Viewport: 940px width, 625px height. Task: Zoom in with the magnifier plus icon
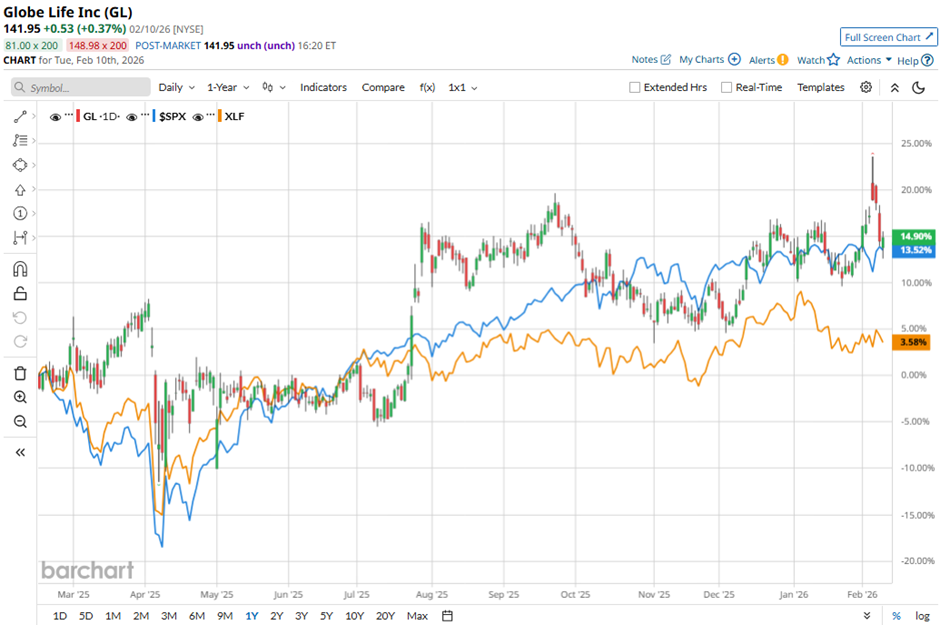(x=20, y=397)
